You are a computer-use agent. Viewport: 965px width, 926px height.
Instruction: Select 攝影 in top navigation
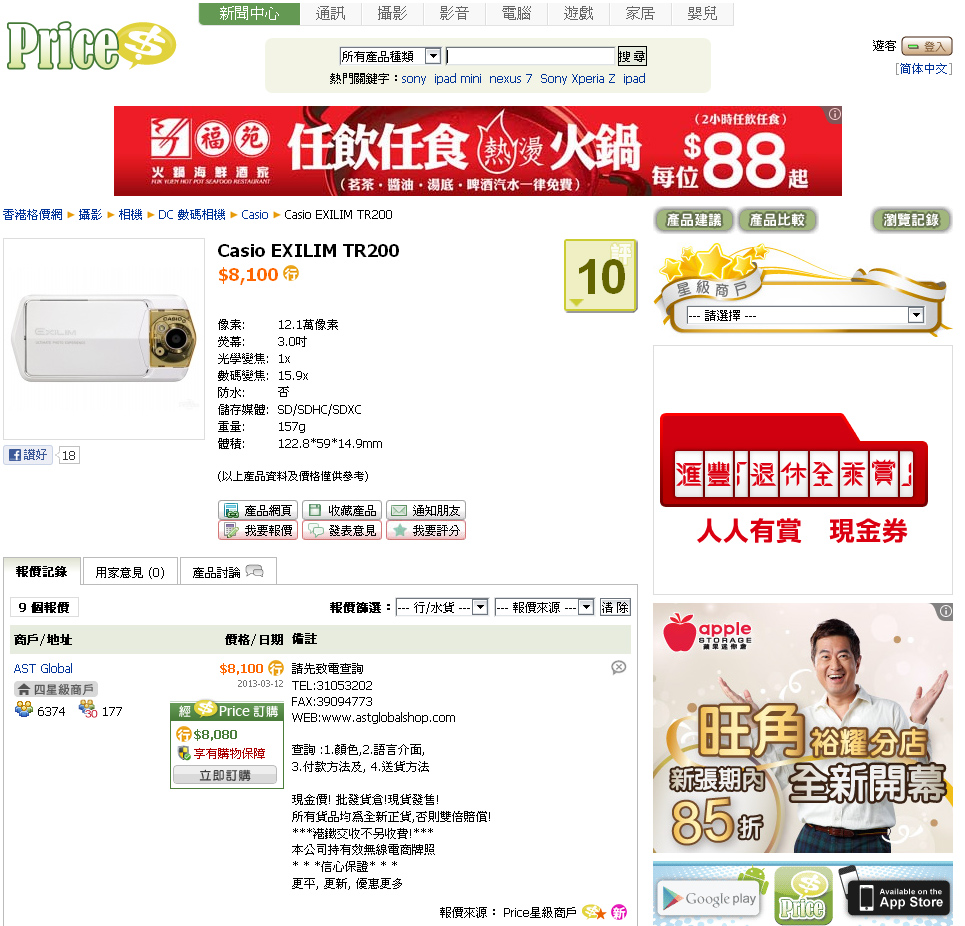tap(393, 14)
